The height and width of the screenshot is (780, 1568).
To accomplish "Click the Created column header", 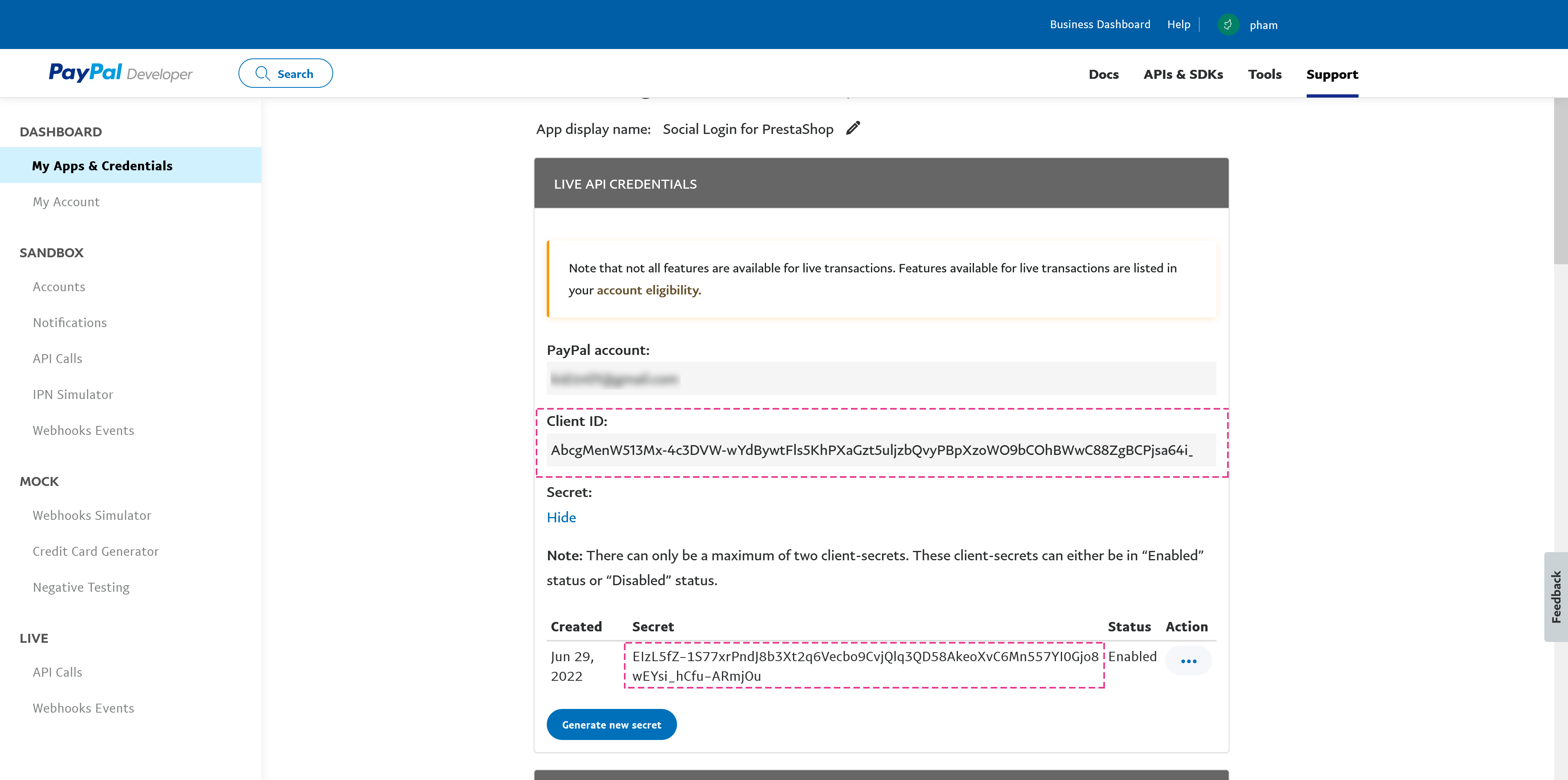I will 576,626.
